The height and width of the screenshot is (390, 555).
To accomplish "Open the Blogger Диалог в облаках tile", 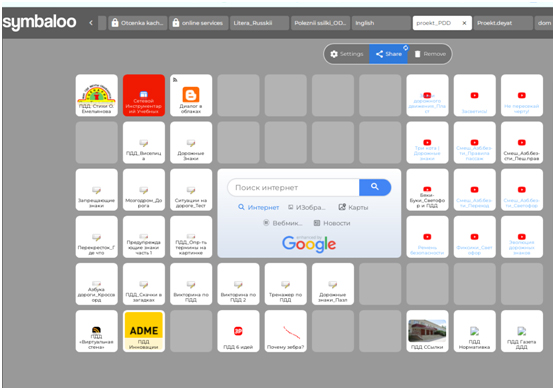I will click(x=191, y=95).
